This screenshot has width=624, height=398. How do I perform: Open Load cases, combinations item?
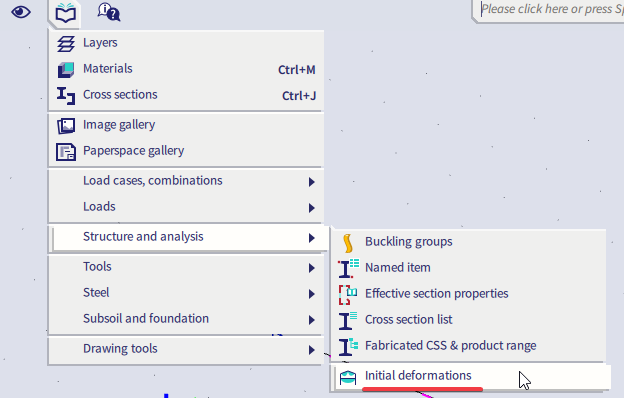click(x=186, y=181)
